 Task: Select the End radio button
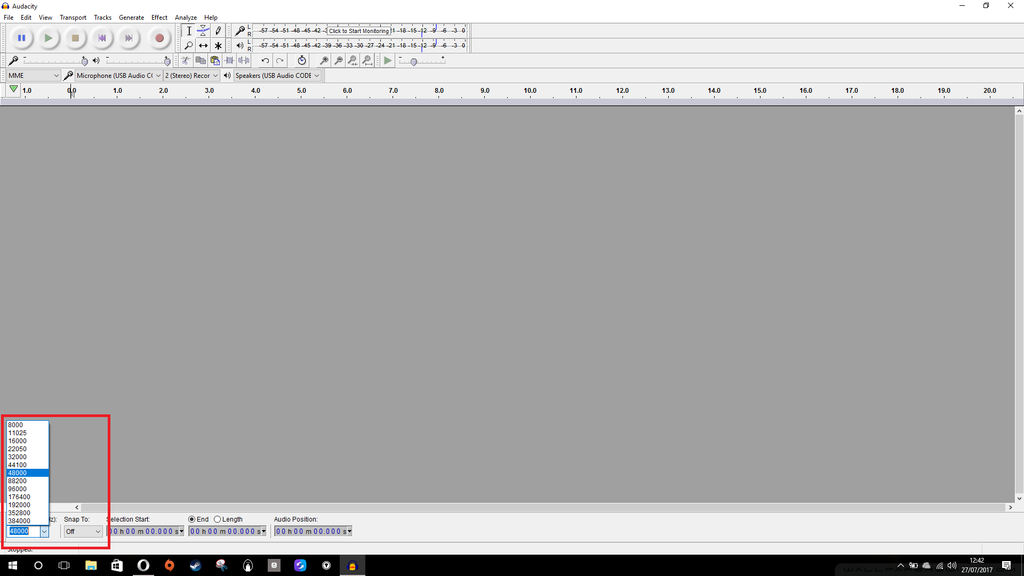[x=192, y=519]
